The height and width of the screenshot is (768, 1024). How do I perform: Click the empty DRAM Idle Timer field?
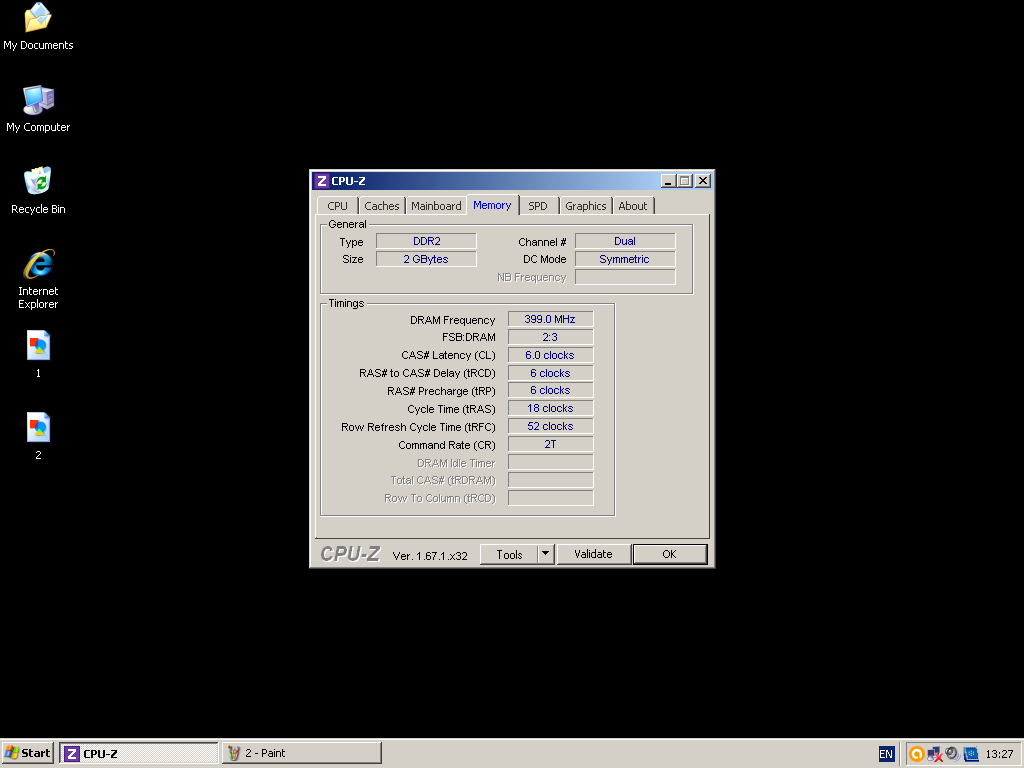tap(551, 462)
